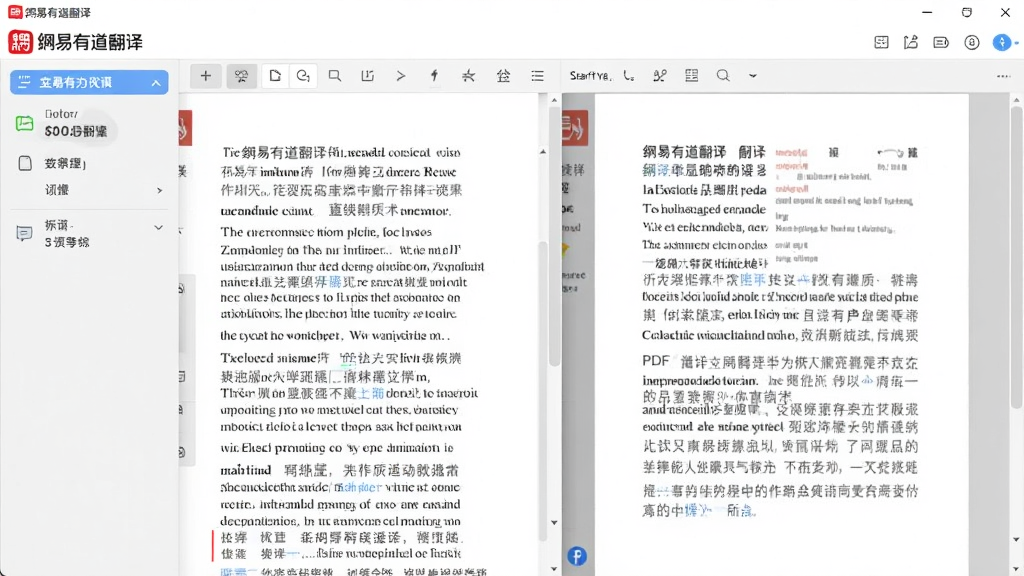Click the circular coin icon in title bar
This screenshot has height=576, width=1024.
(972, 42)
